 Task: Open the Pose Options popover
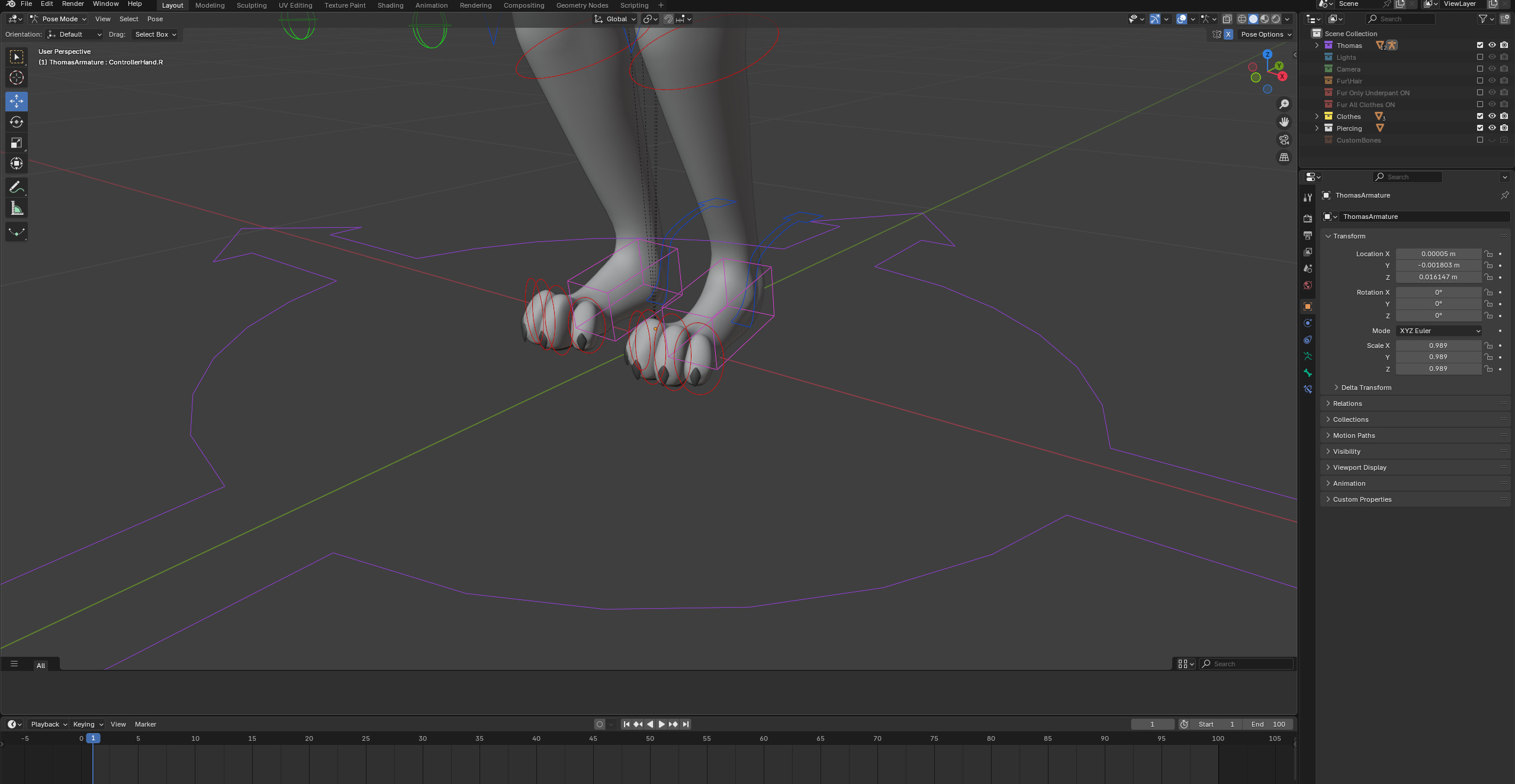pyautogui.click(x=1266, y=34)
